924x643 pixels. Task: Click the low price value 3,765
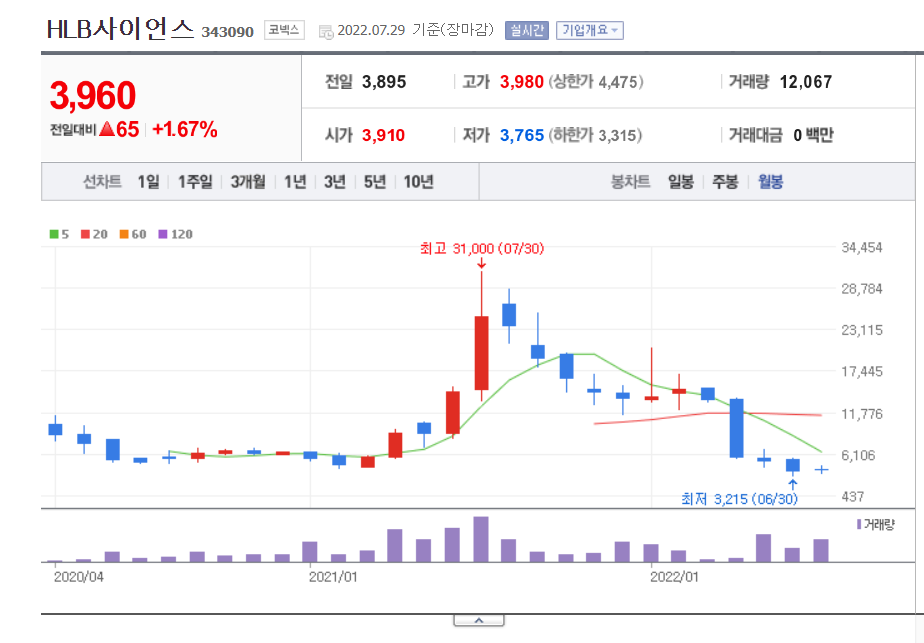coord(522,136)
